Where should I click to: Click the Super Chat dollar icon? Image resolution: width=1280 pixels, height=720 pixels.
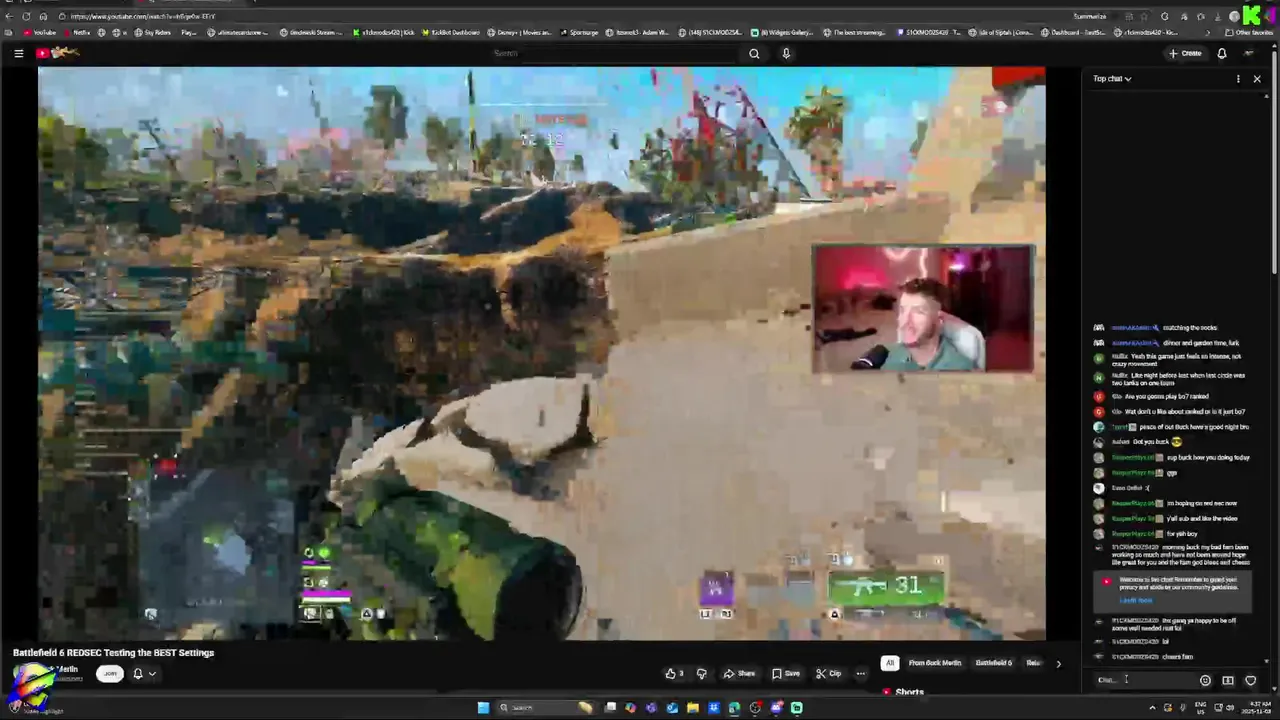tap(1228, 680)
